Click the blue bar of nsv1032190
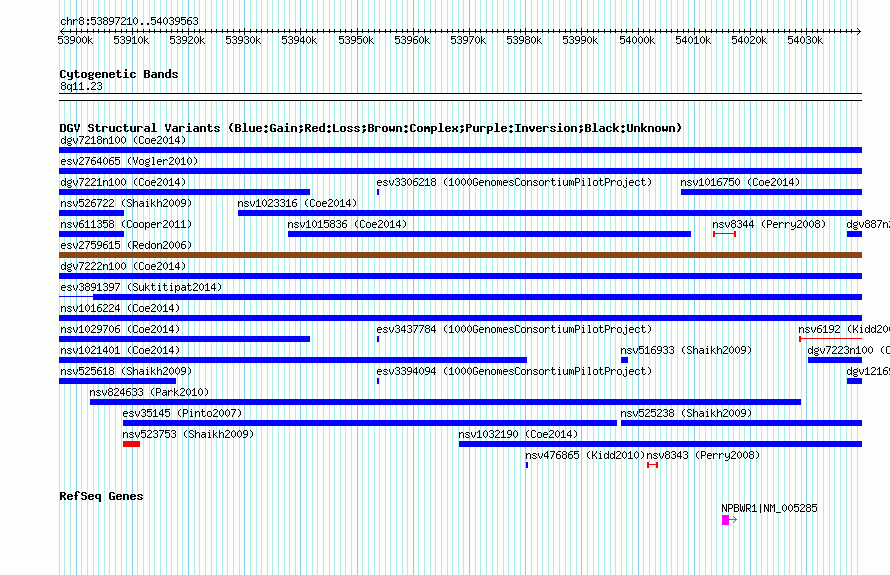Screen dimensions: 890x575 pos(660,444)
